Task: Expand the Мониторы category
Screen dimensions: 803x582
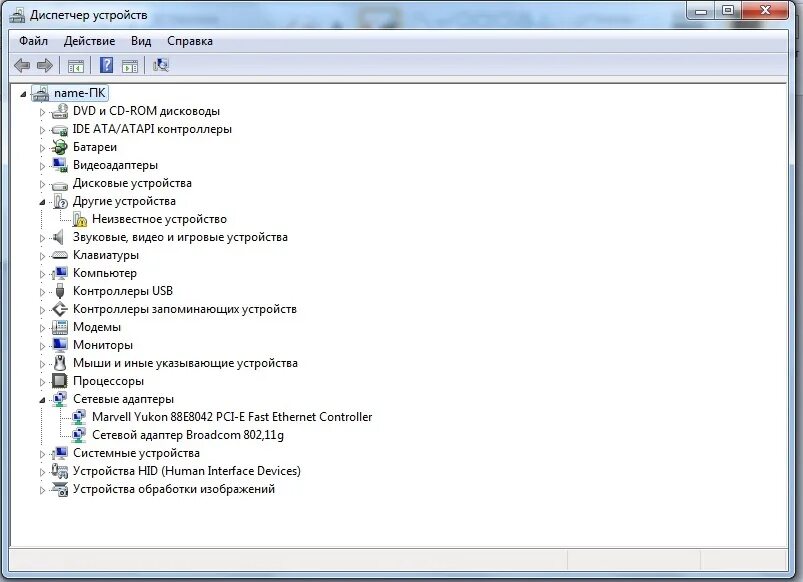Action: (43, 346)
